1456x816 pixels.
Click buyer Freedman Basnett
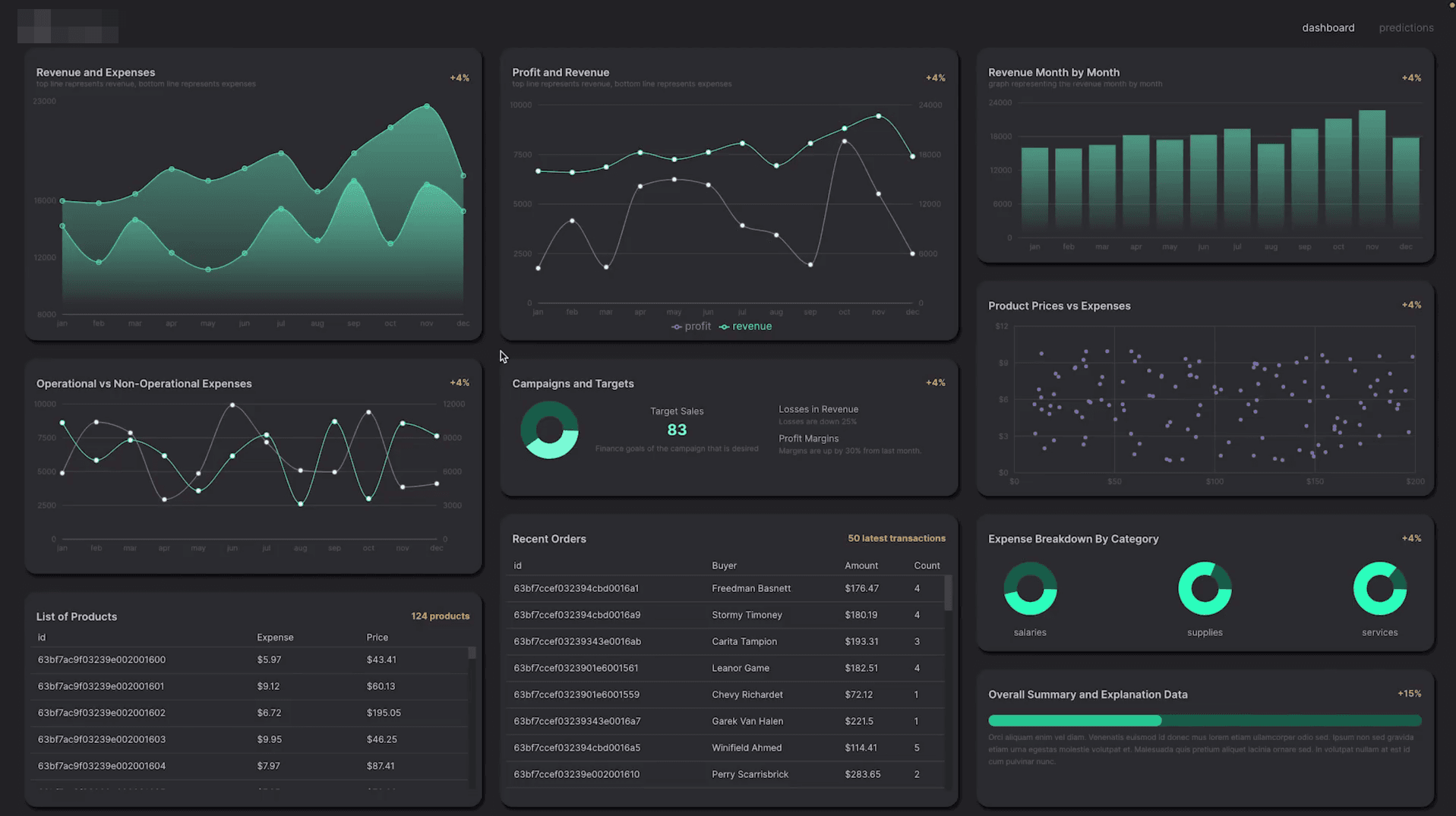(x=751, y=588)
